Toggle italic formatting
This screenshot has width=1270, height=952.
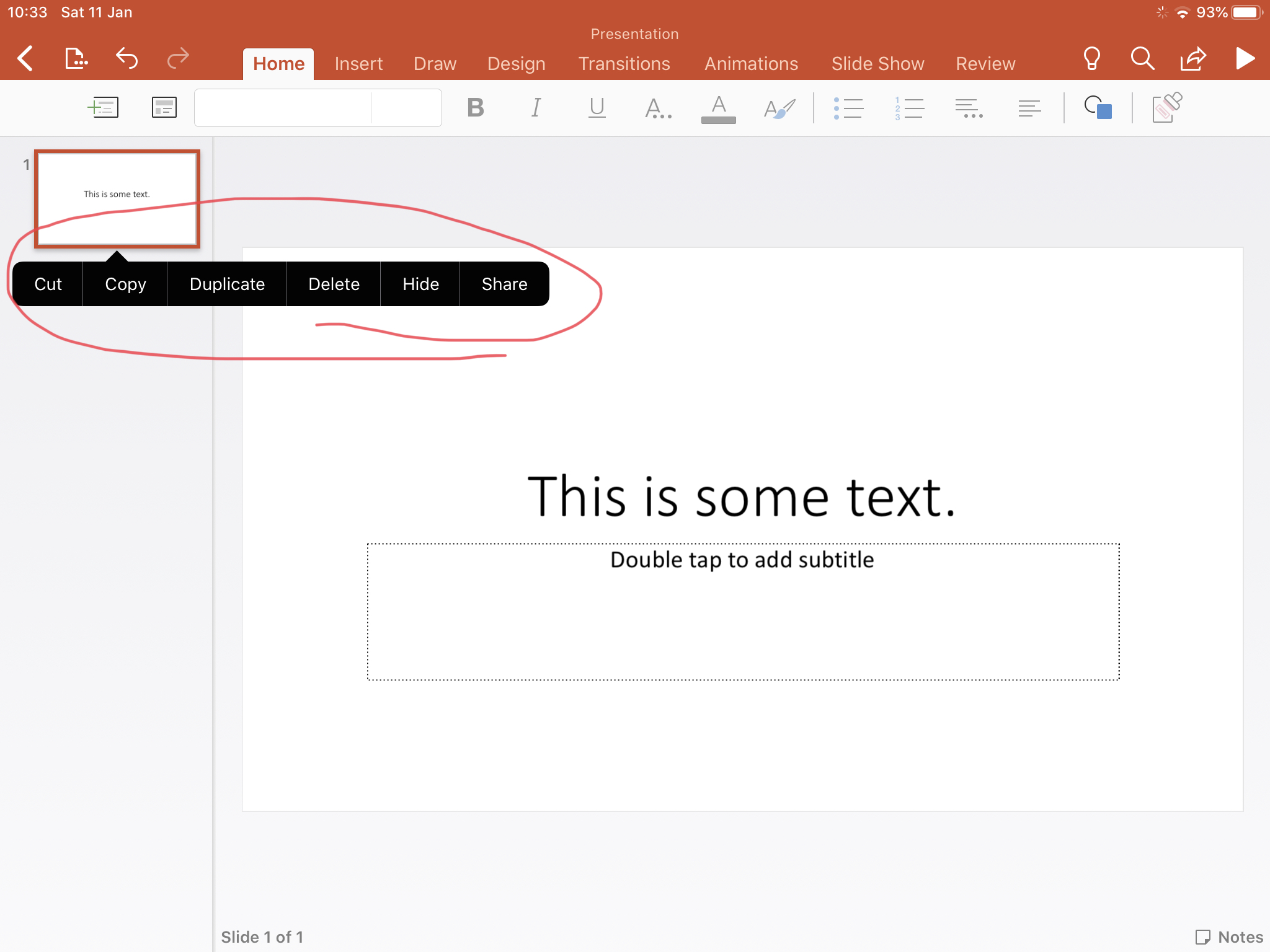(x=536, y=108)
